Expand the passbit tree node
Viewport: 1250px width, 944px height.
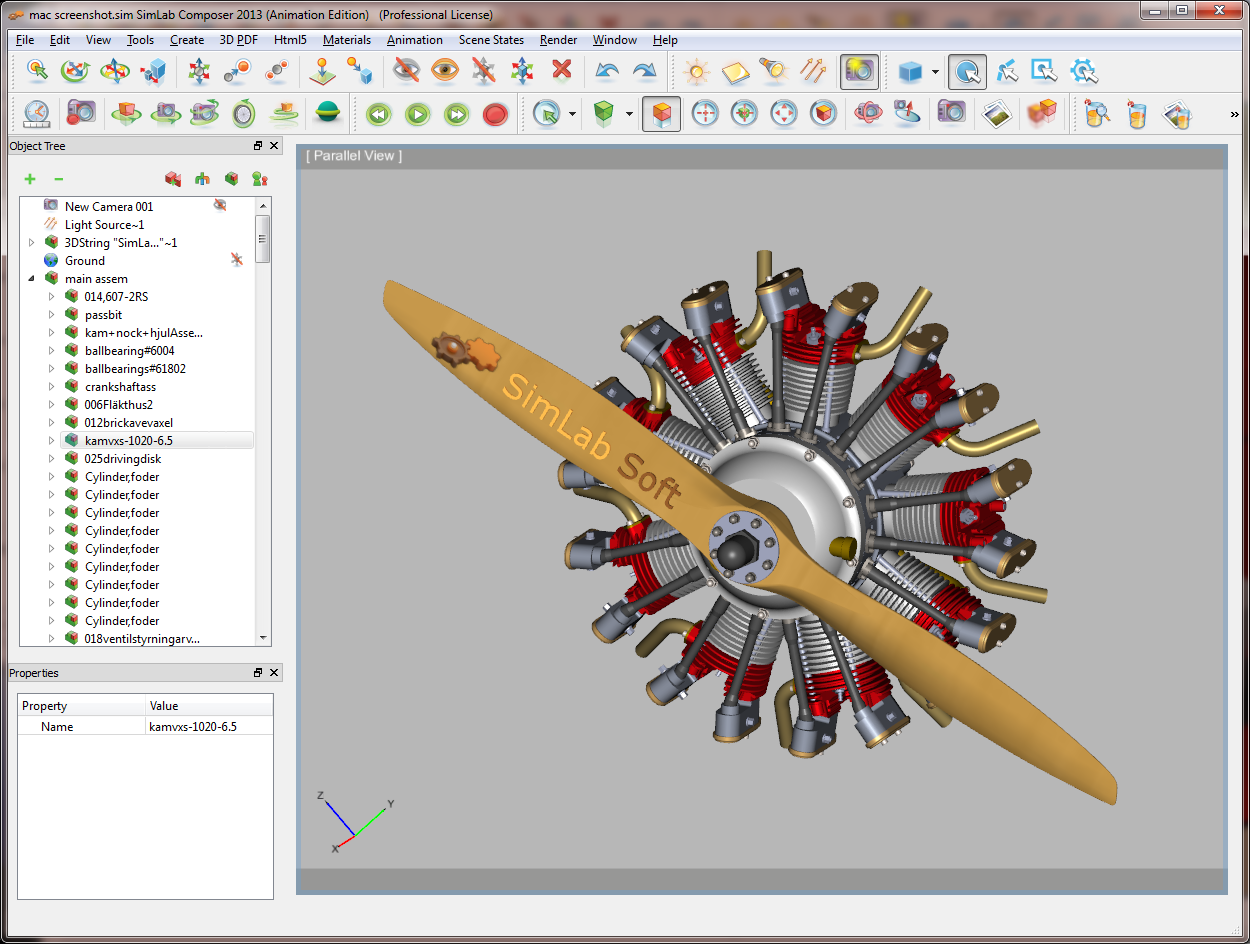pyautogui.click(x=52, y=314)
